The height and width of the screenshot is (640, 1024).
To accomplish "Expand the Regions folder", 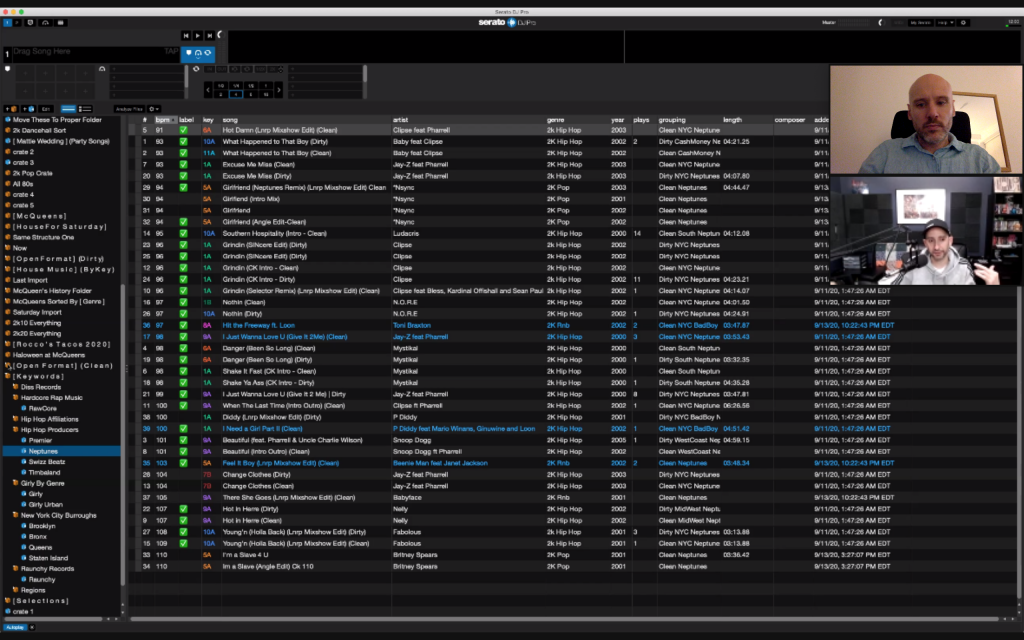I will point(16,590).
